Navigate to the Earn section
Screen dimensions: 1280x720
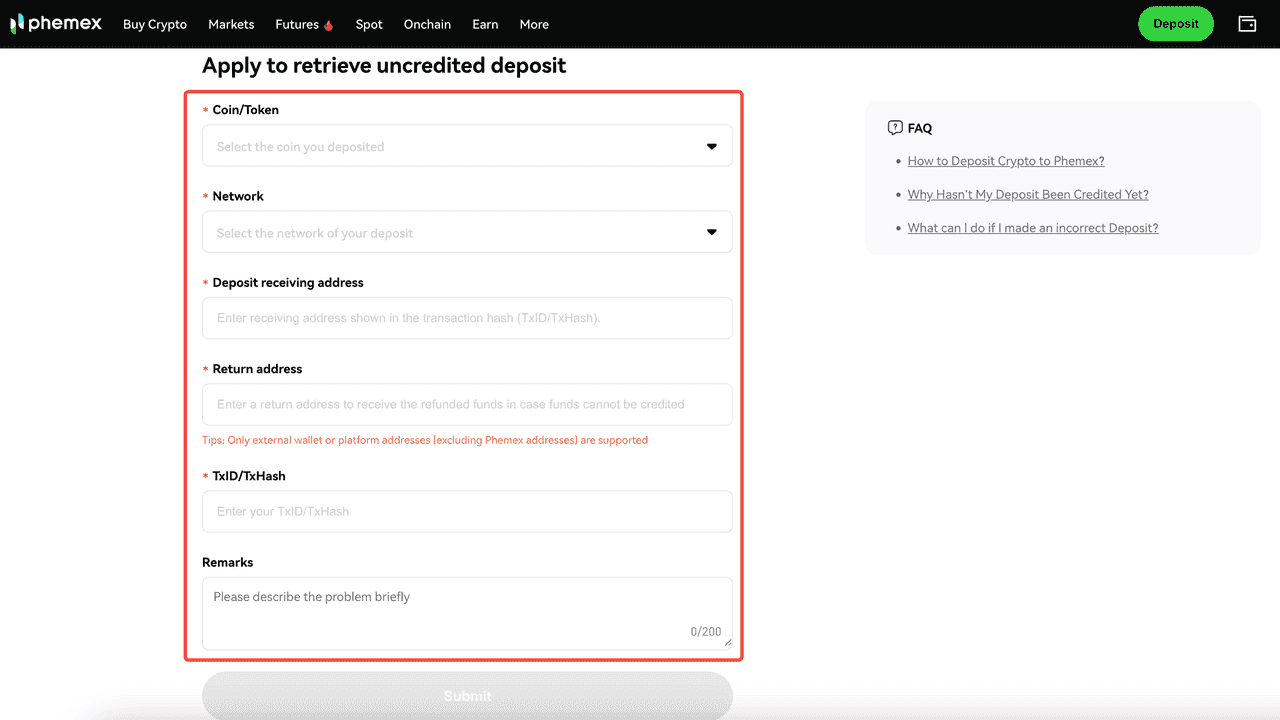[x=485, y=24]
